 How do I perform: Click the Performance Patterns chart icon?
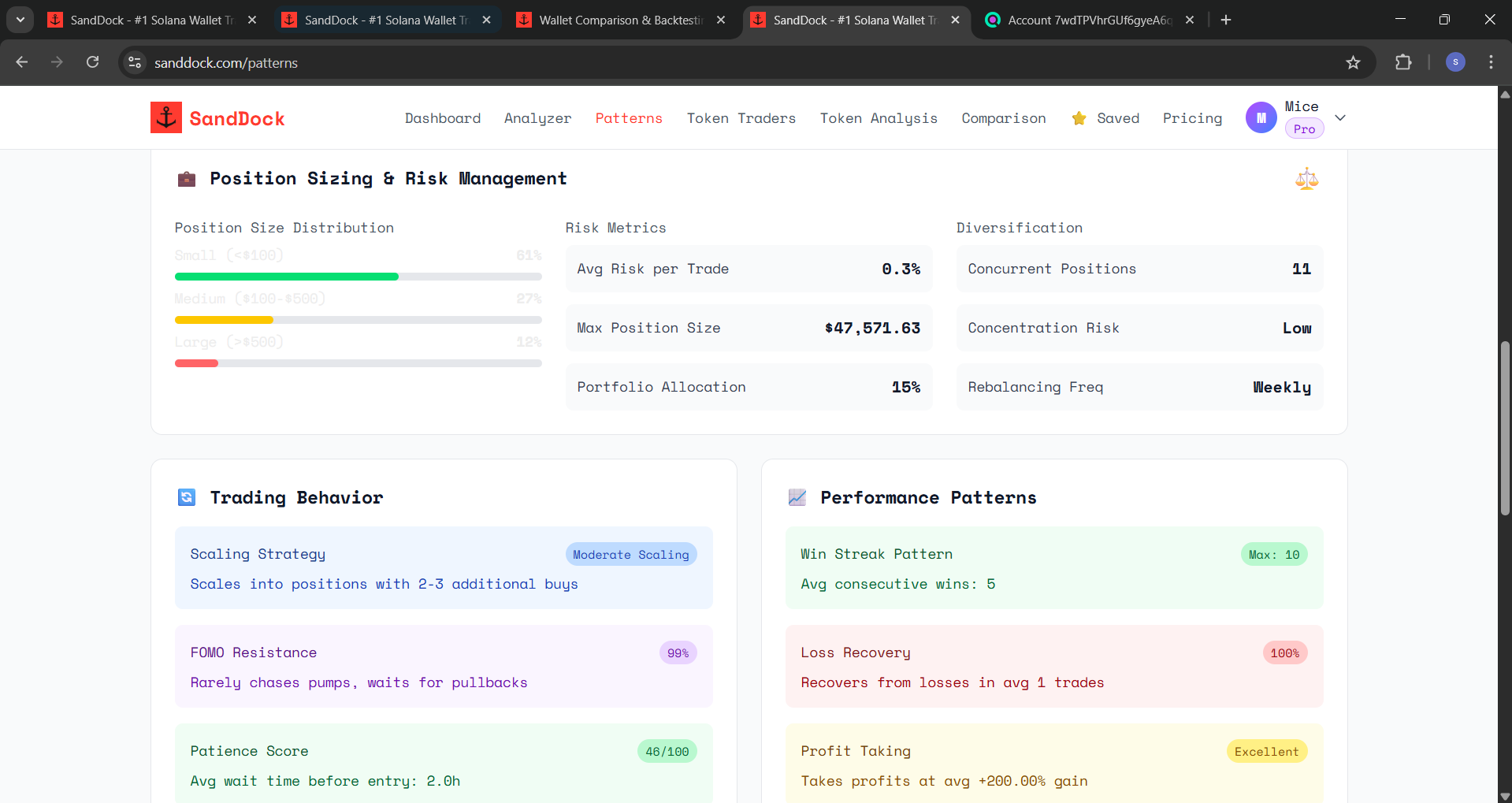[x=797, y=497]
